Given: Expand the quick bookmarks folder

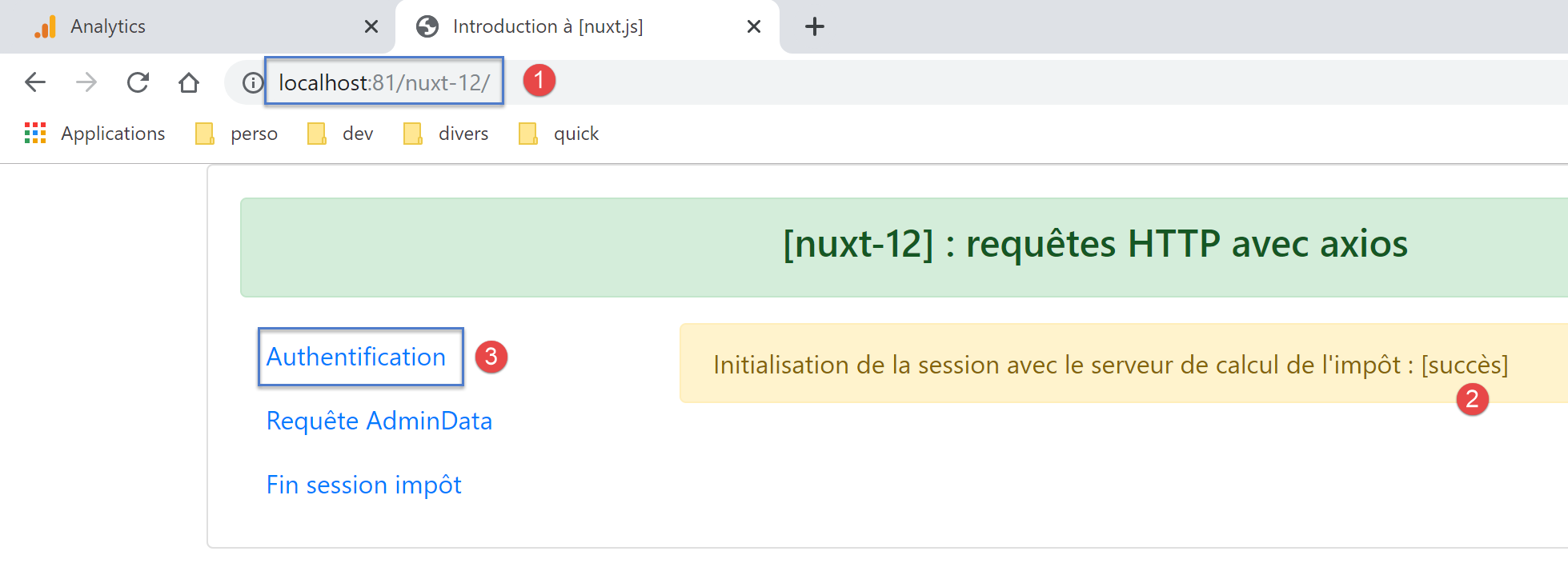Looking at the screenshot, I should [x=559, y=134].
